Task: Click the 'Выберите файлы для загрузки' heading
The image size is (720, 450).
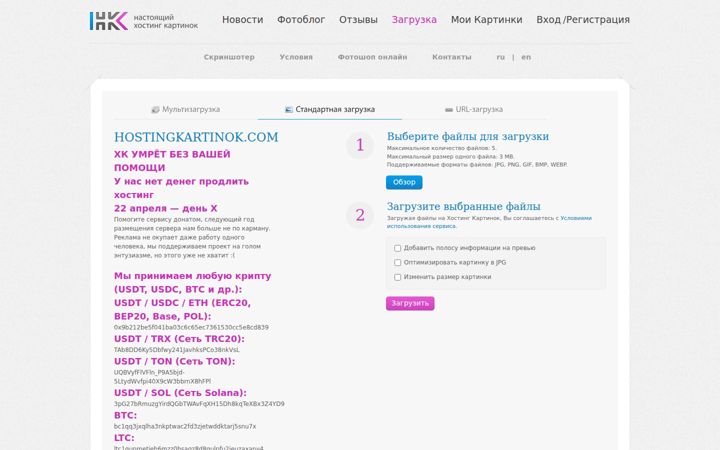Action: 467,136
